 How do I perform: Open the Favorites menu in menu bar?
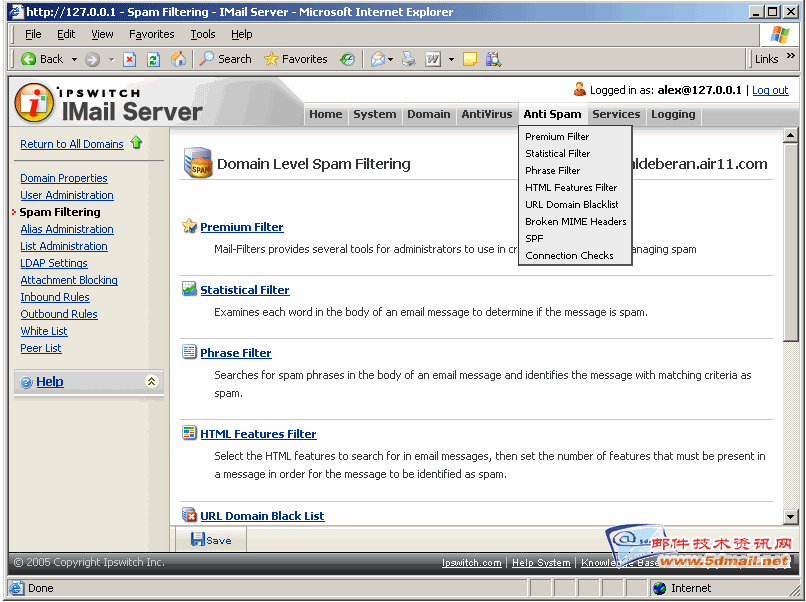click(151, 34)
